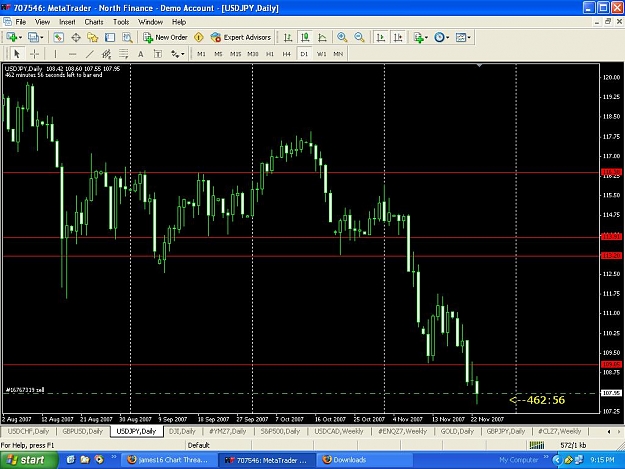Select the Text 'A' tool
Screen dimensions: 625x469
click(x=141, y=54)
